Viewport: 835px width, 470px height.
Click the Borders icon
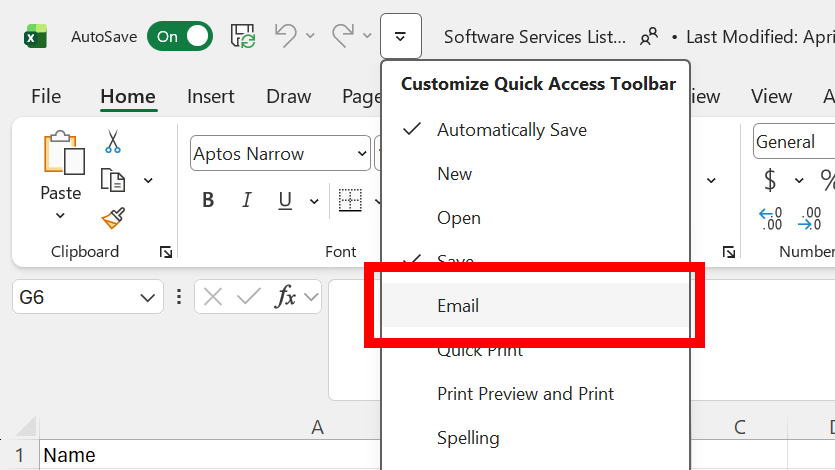pyautogui.click(x=350, y=200)
